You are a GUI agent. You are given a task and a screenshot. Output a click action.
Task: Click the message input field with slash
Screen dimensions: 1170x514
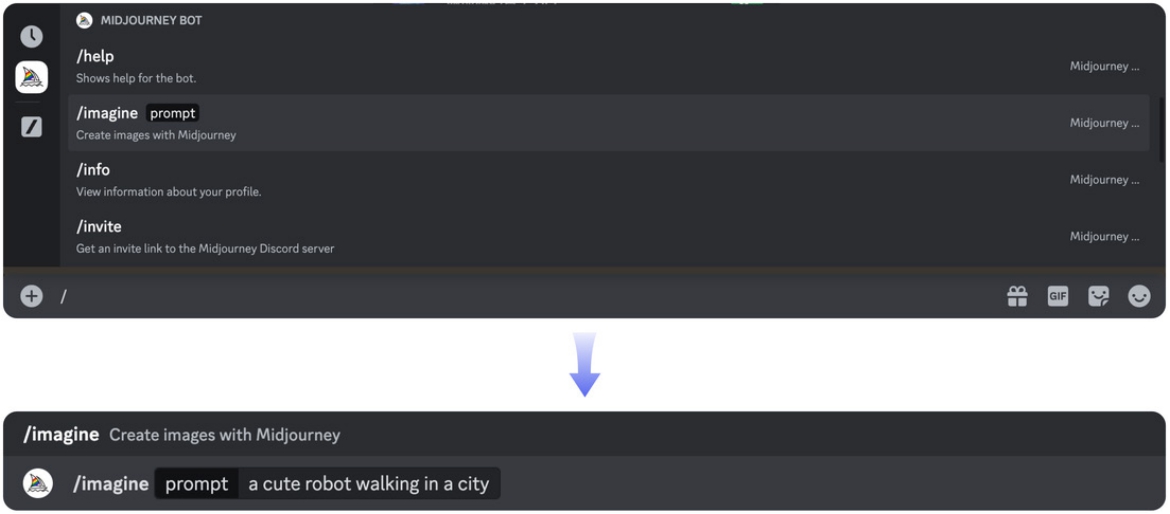tap(522, 296)
